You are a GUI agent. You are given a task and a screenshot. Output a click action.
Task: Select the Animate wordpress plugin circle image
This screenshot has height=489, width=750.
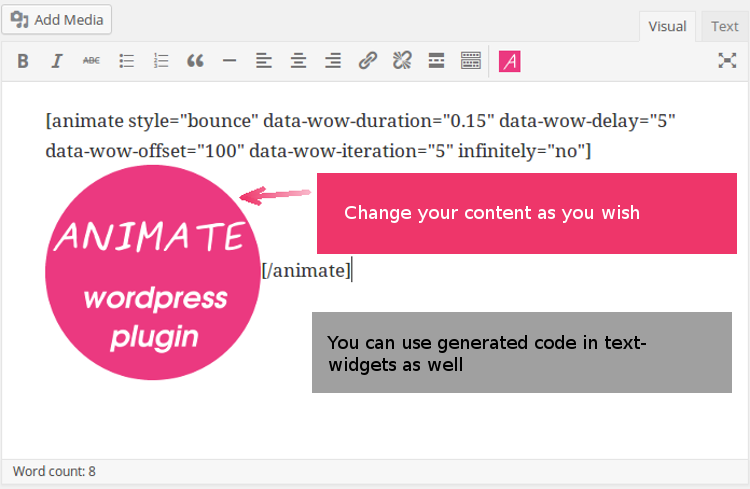pos(153,273)
